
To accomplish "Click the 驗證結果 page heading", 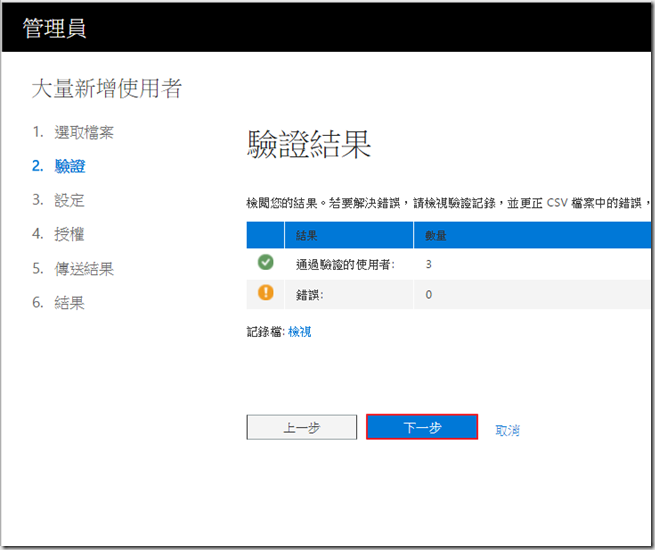I will click(x=308, y=145).
